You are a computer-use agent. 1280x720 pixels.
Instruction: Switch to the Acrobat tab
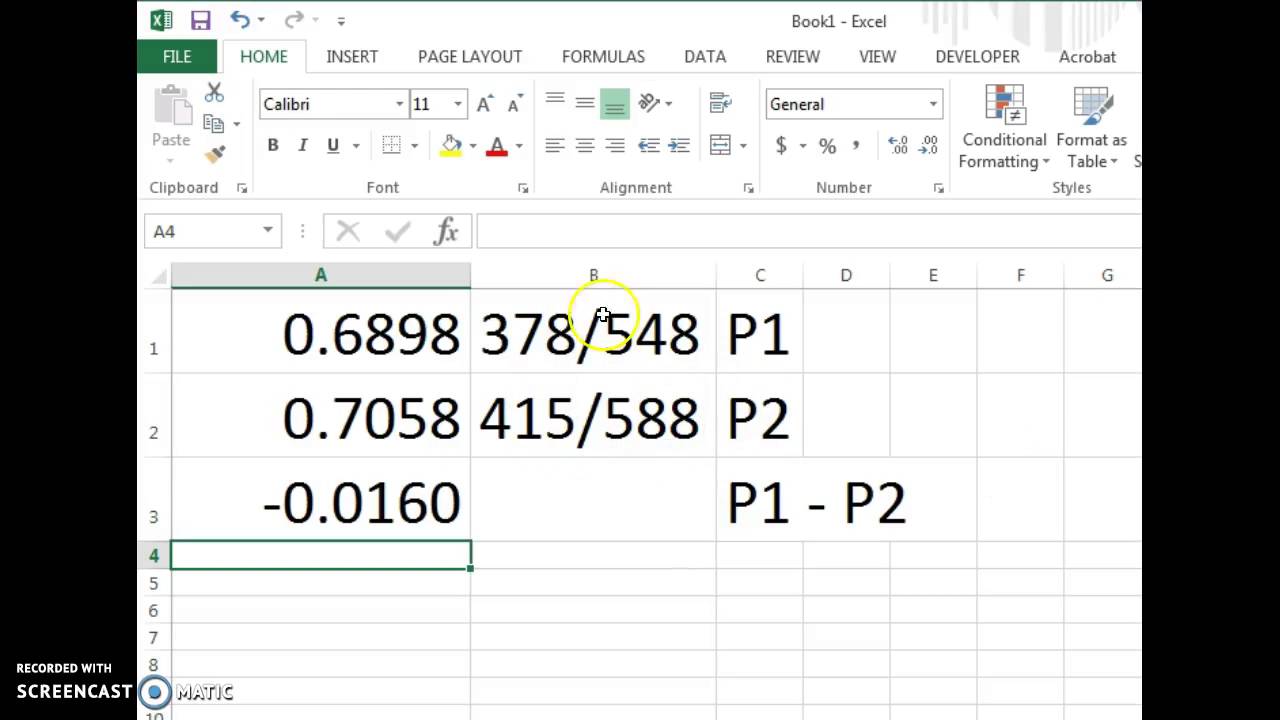pyautogui.click(x=1087, y=57)
